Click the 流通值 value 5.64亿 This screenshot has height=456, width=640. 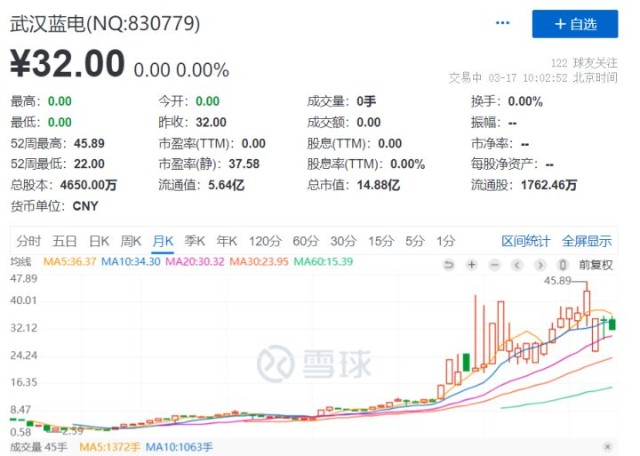pos(226,185)
